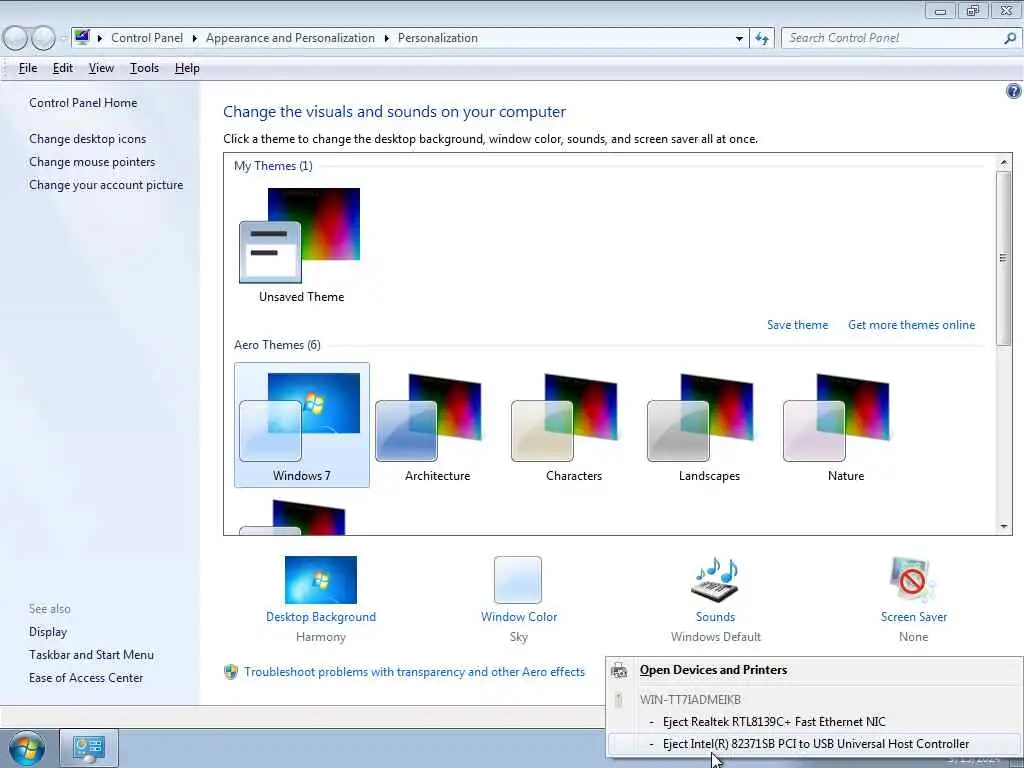This screenshot has width=1024, height=768.
Task: Click the Back navigation arrow
Action: (16, 39)
